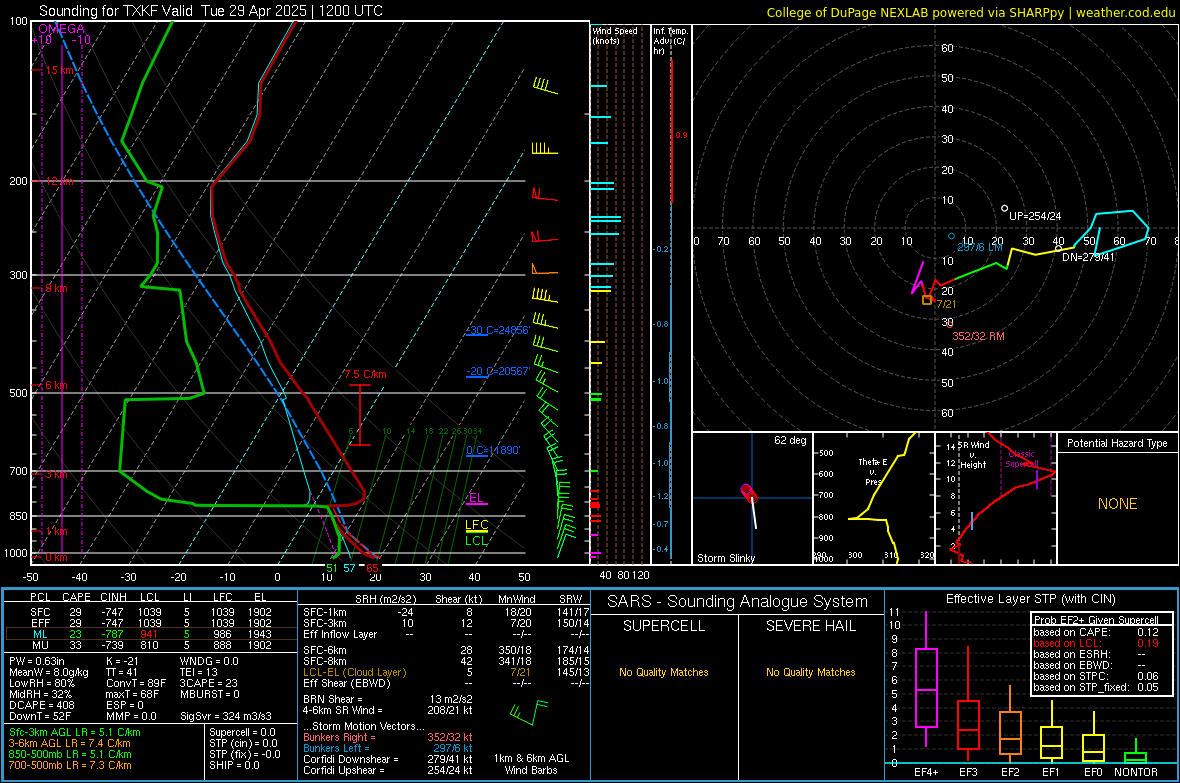Click the sounding title for TXKF

point(211,11)
